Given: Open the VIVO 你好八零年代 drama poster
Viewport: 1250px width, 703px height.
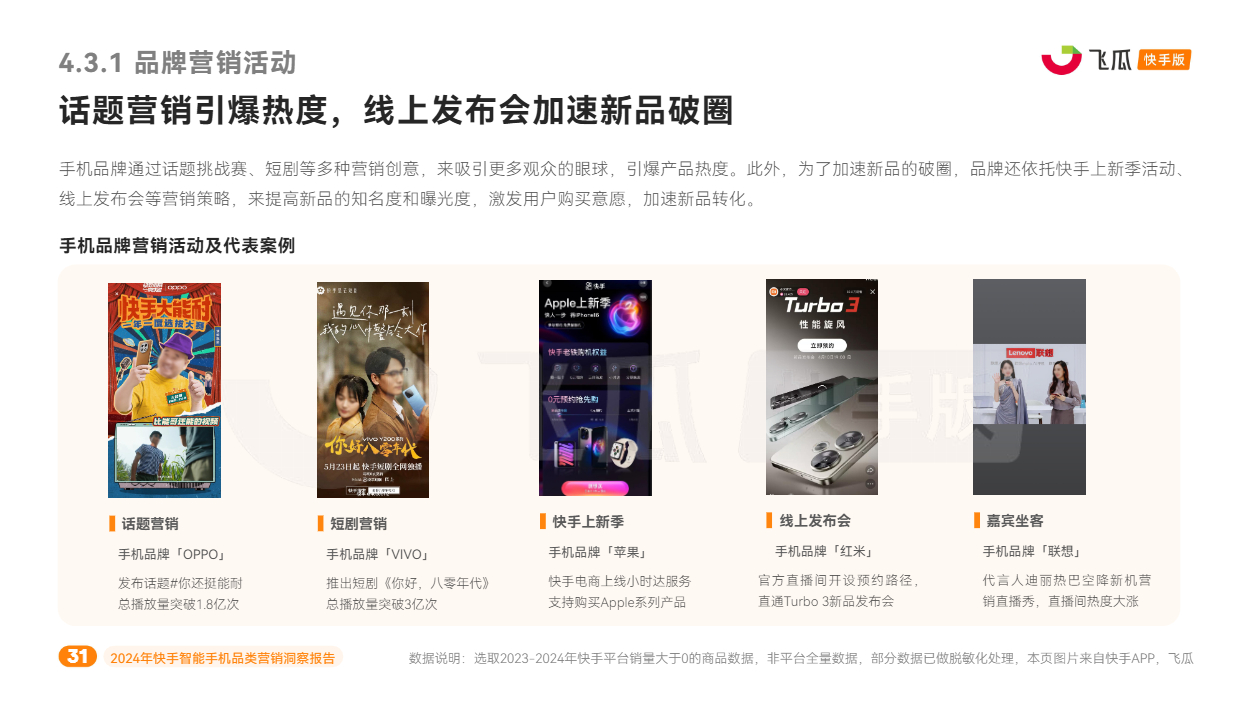Looking at the screenshot, I should pyautogui.click(x=373, y=390).
